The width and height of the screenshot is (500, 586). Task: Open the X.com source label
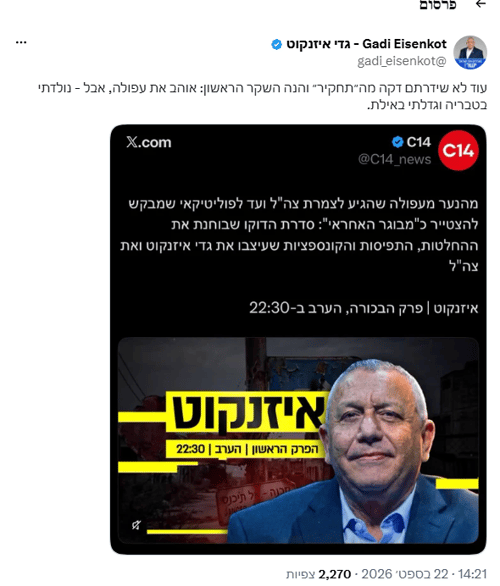[149, 142]
